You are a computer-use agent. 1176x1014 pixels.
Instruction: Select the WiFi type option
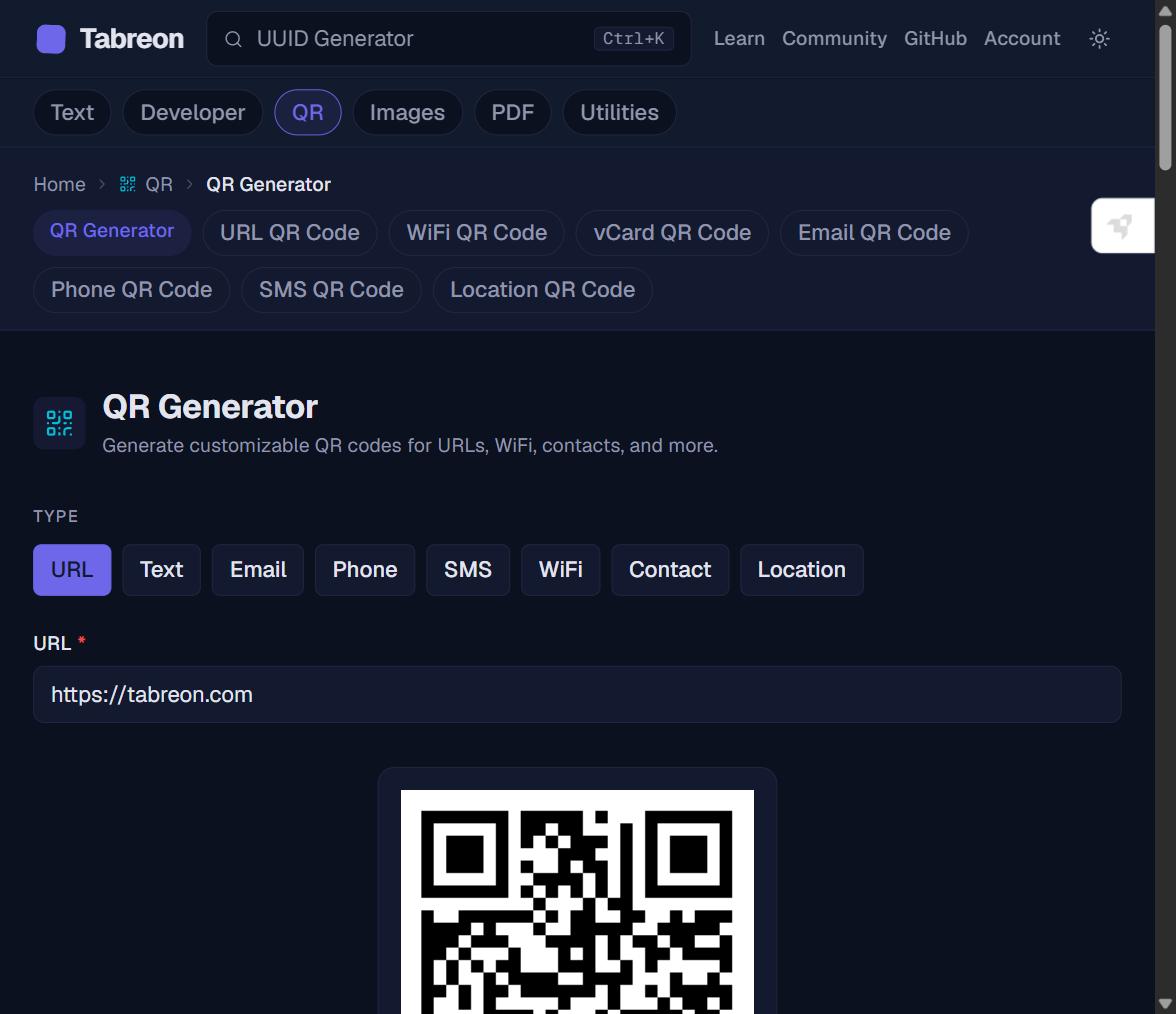[560, 570]
